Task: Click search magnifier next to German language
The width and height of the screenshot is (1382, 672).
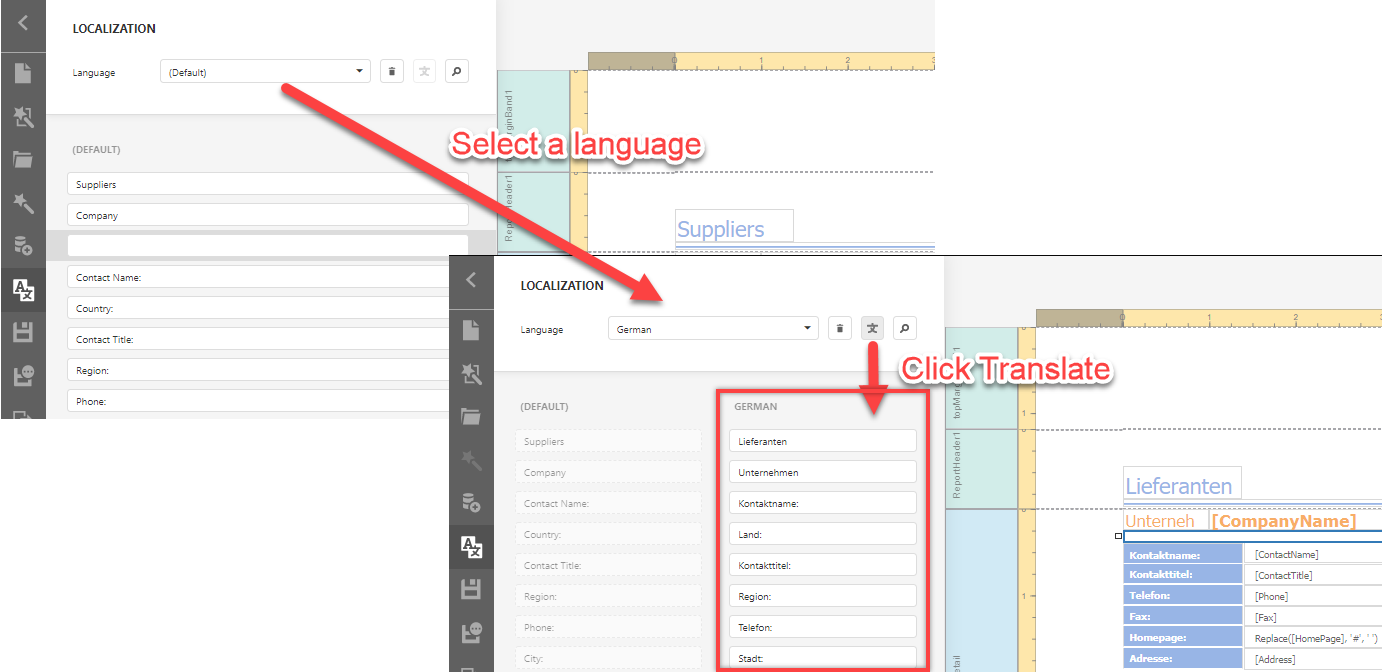Action: click(904, 328)
